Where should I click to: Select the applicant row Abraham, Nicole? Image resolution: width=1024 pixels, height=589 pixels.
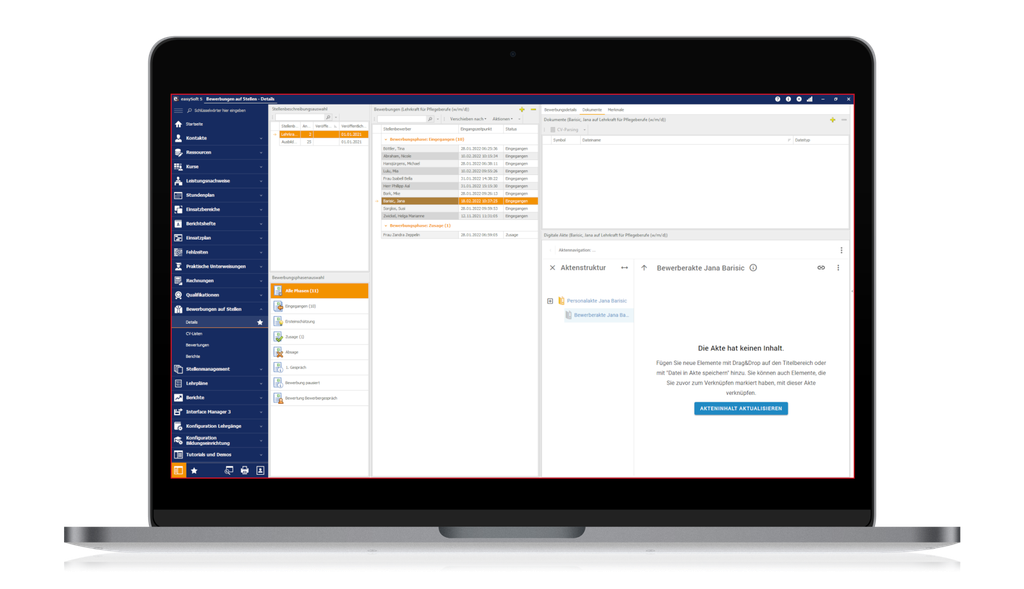460,157
